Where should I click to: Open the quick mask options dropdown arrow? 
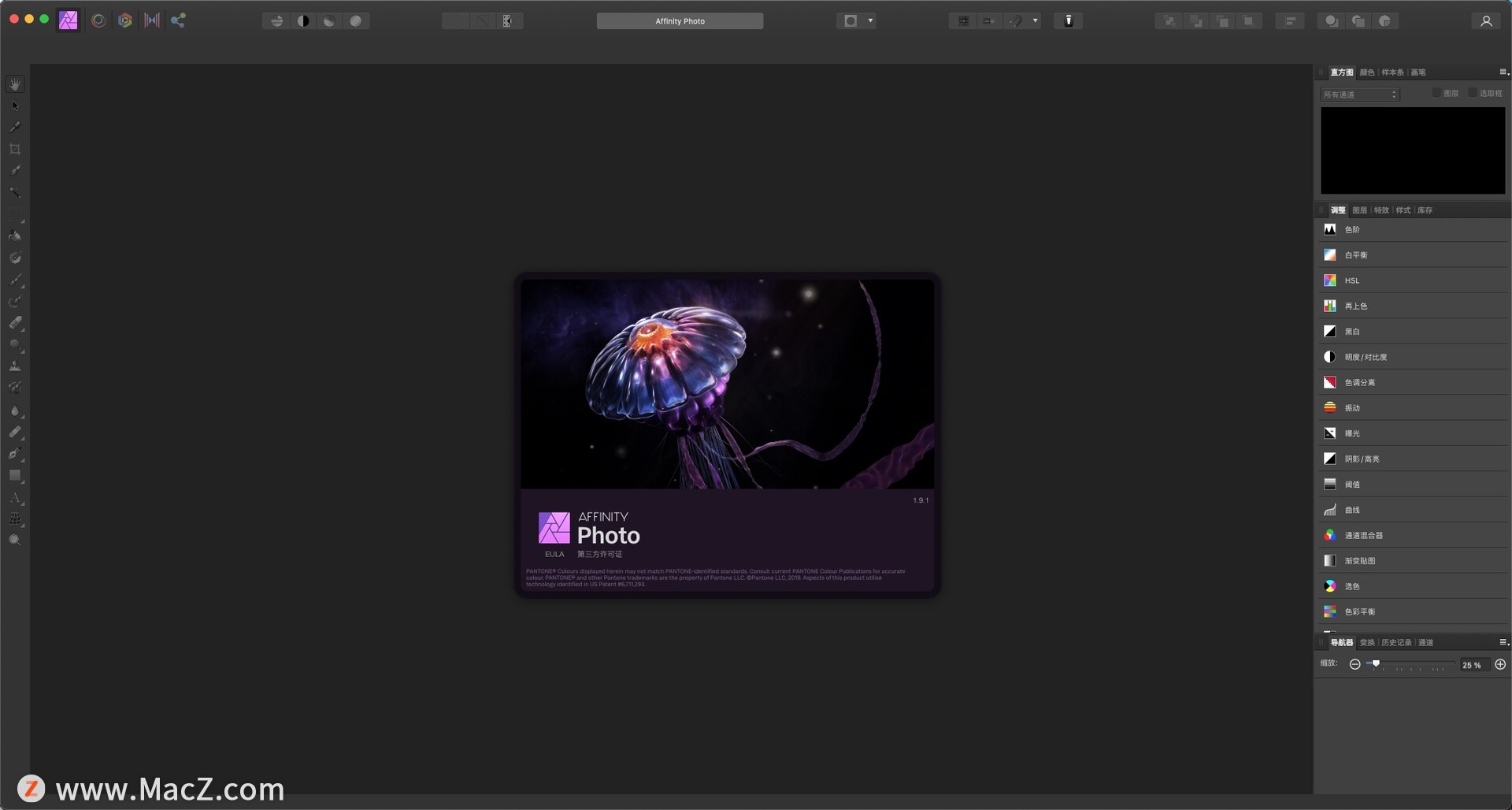click(870, 21)
